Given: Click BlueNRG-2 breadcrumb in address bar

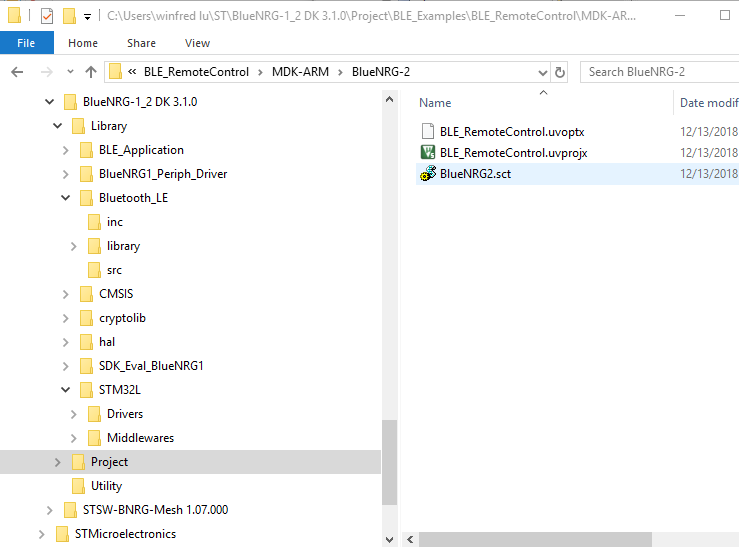Looking at the screenshot, I should point(381,72).
